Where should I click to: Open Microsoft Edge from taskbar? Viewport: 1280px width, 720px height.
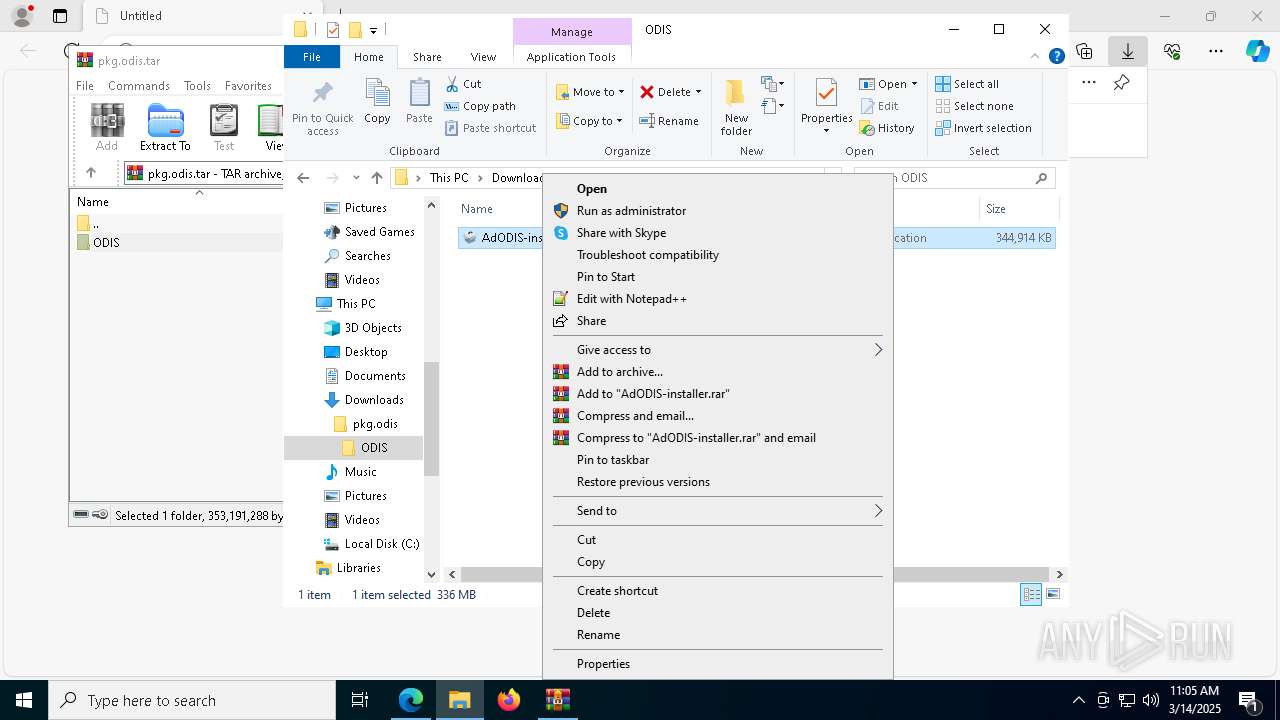411,700
